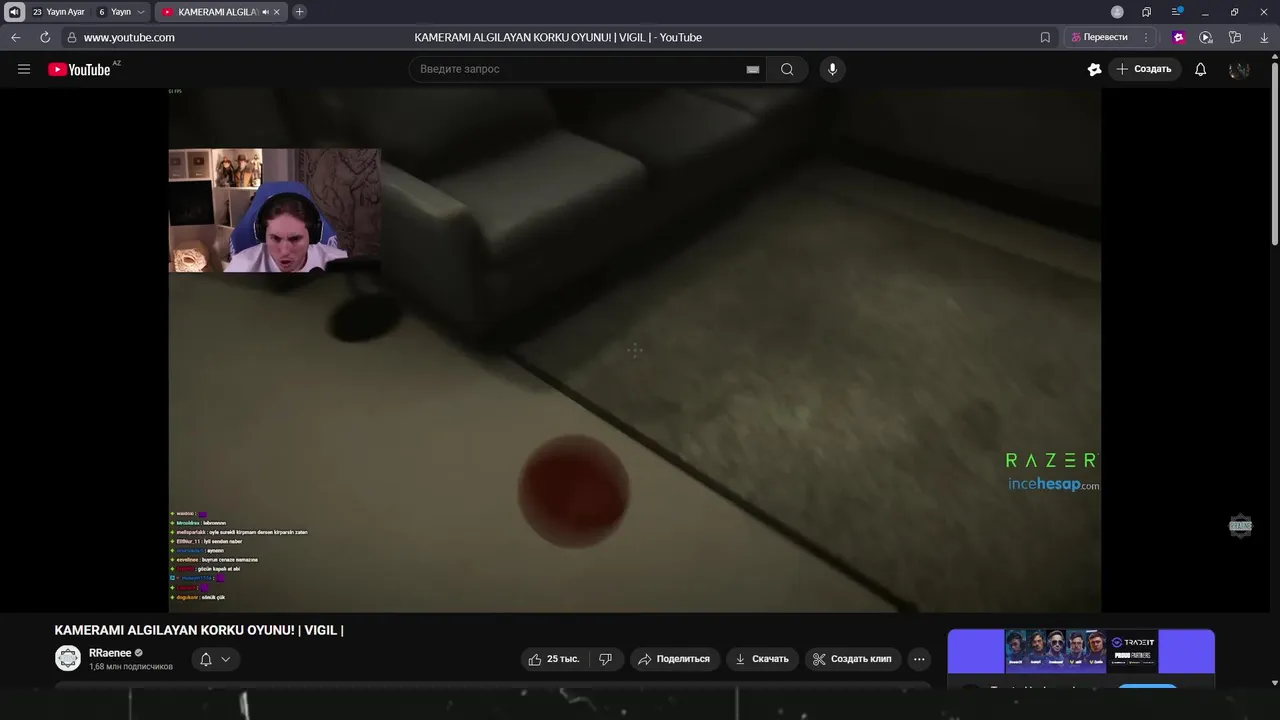
Task: Like the video with 25 тыс. thumbs up
Action: click(x=554, y=659)
